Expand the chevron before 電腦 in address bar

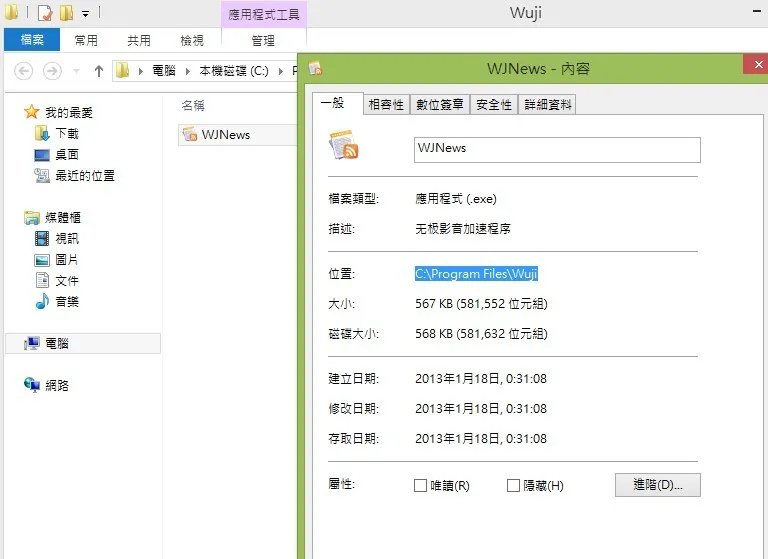[141, 71]
